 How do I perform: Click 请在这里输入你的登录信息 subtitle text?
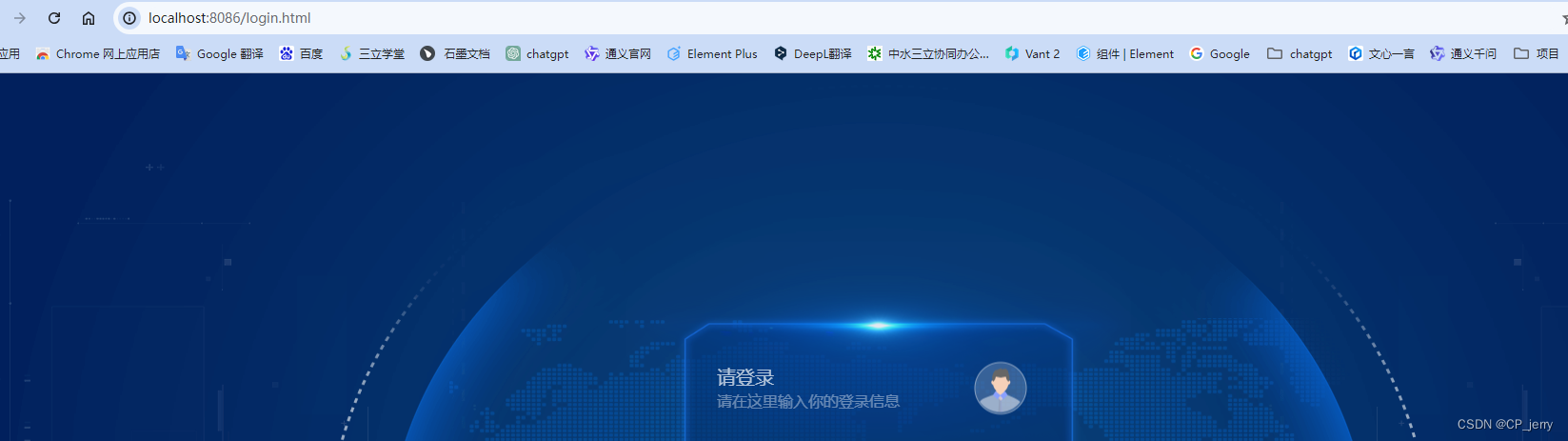pos(808,402)
